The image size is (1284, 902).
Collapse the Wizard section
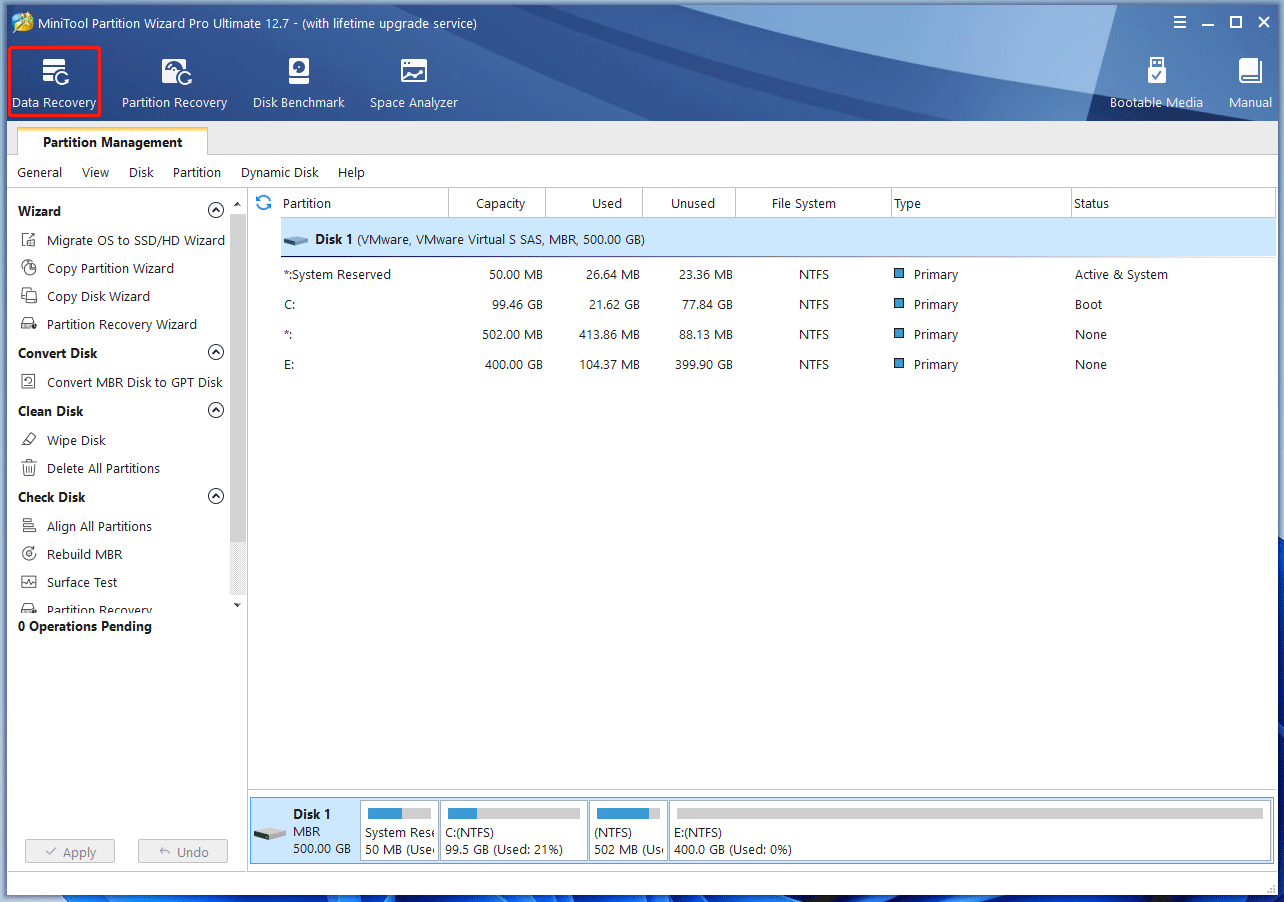click(215, 210)
